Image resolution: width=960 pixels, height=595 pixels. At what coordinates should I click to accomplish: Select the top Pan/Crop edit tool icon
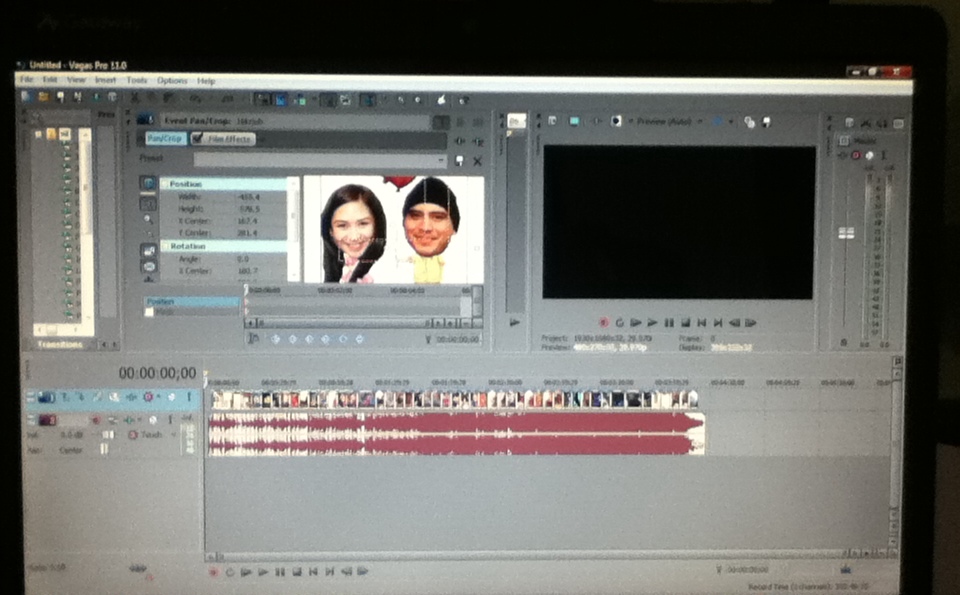[148, 183]
